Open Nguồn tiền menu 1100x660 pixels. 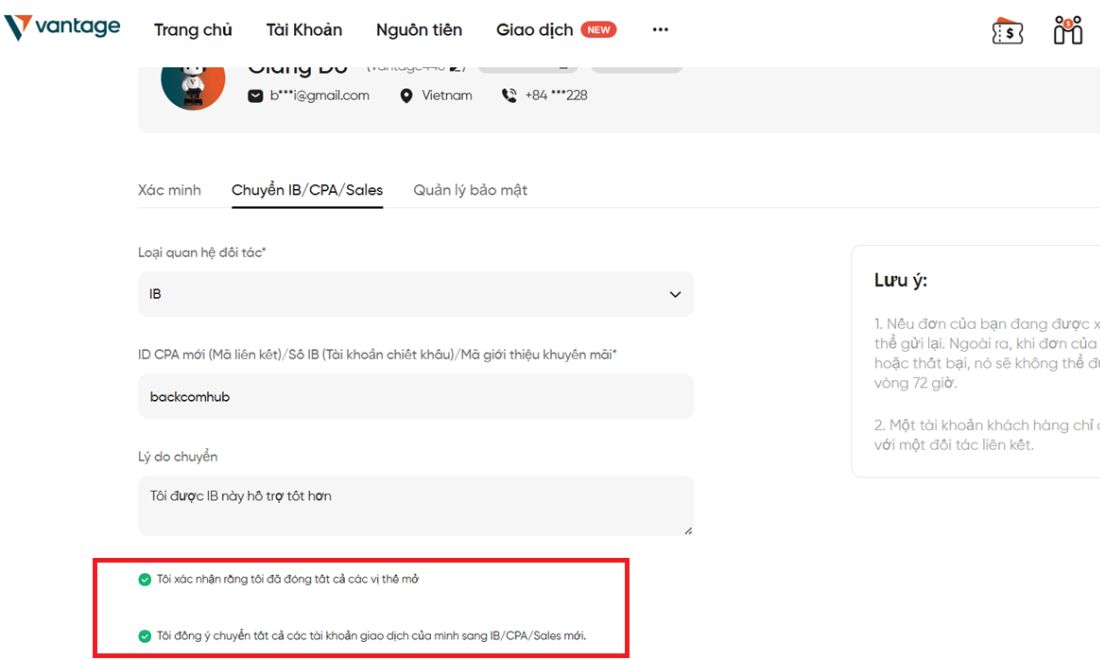coord(419,29)
